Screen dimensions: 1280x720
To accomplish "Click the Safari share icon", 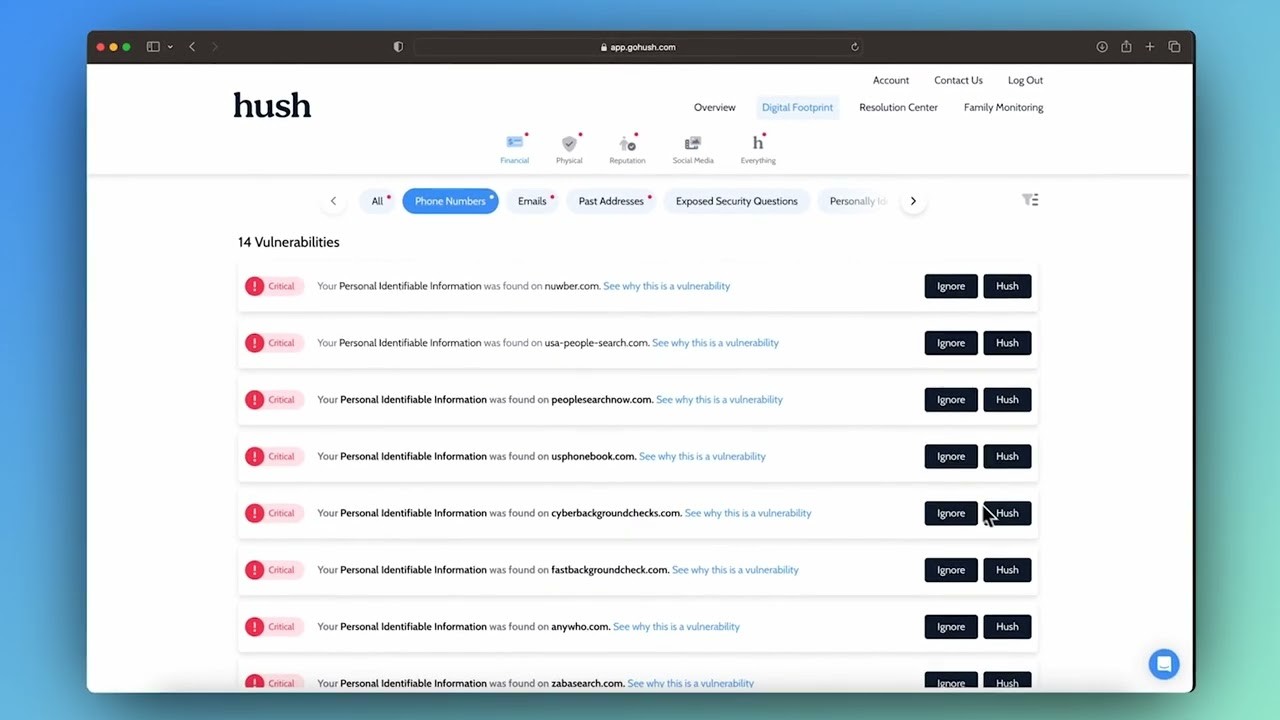I will [1126, 47].
